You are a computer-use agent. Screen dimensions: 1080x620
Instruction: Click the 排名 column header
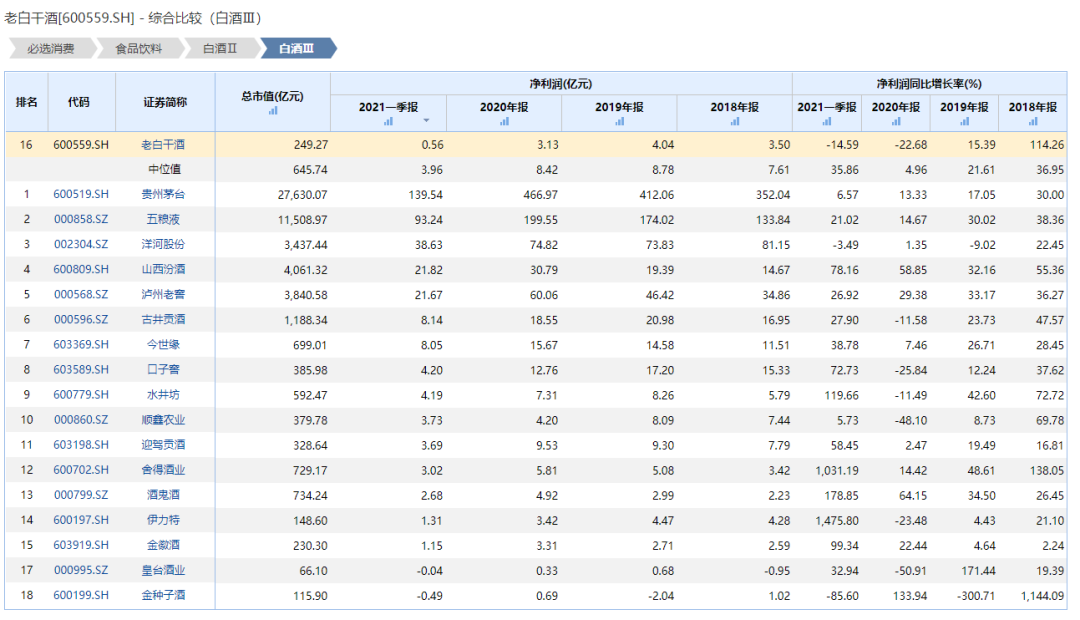[27, 102]
